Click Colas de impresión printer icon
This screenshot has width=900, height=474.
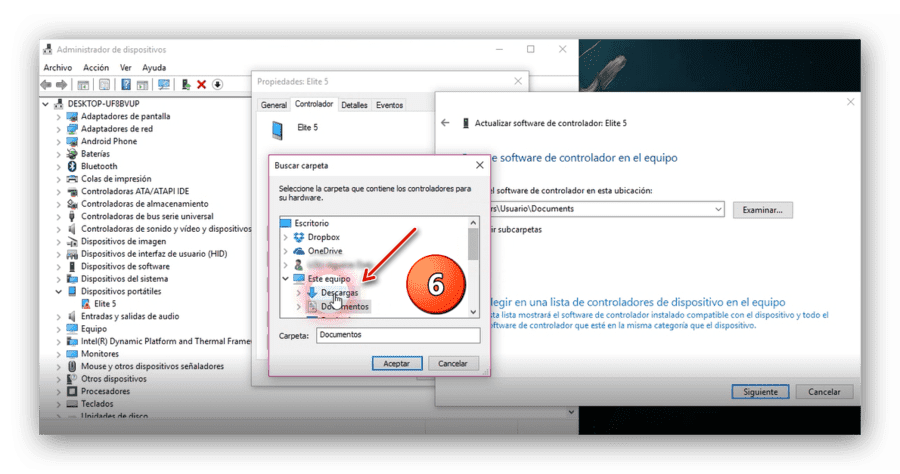[x=72, y=178]
